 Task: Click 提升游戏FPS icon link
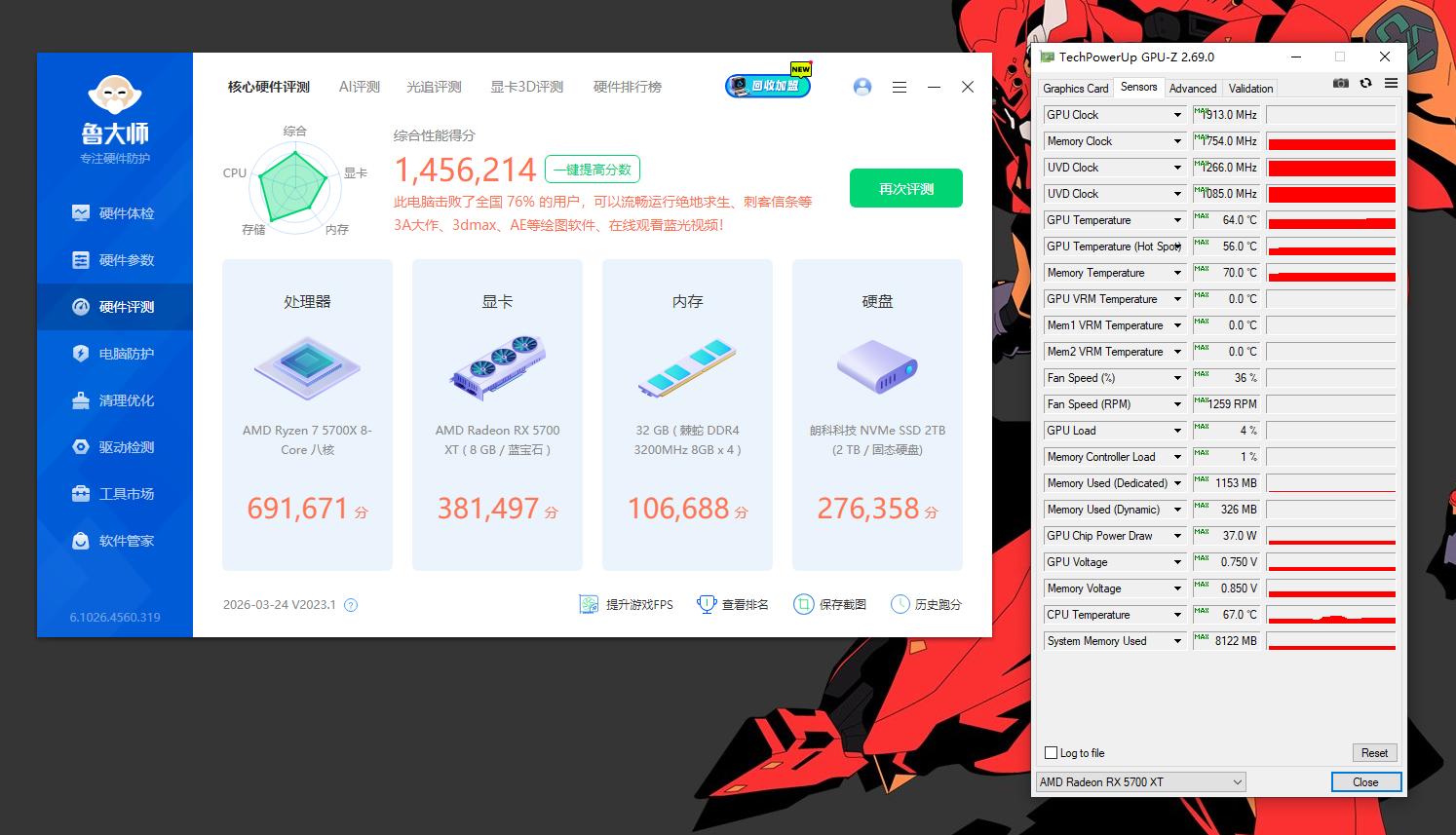pos(626,604)
